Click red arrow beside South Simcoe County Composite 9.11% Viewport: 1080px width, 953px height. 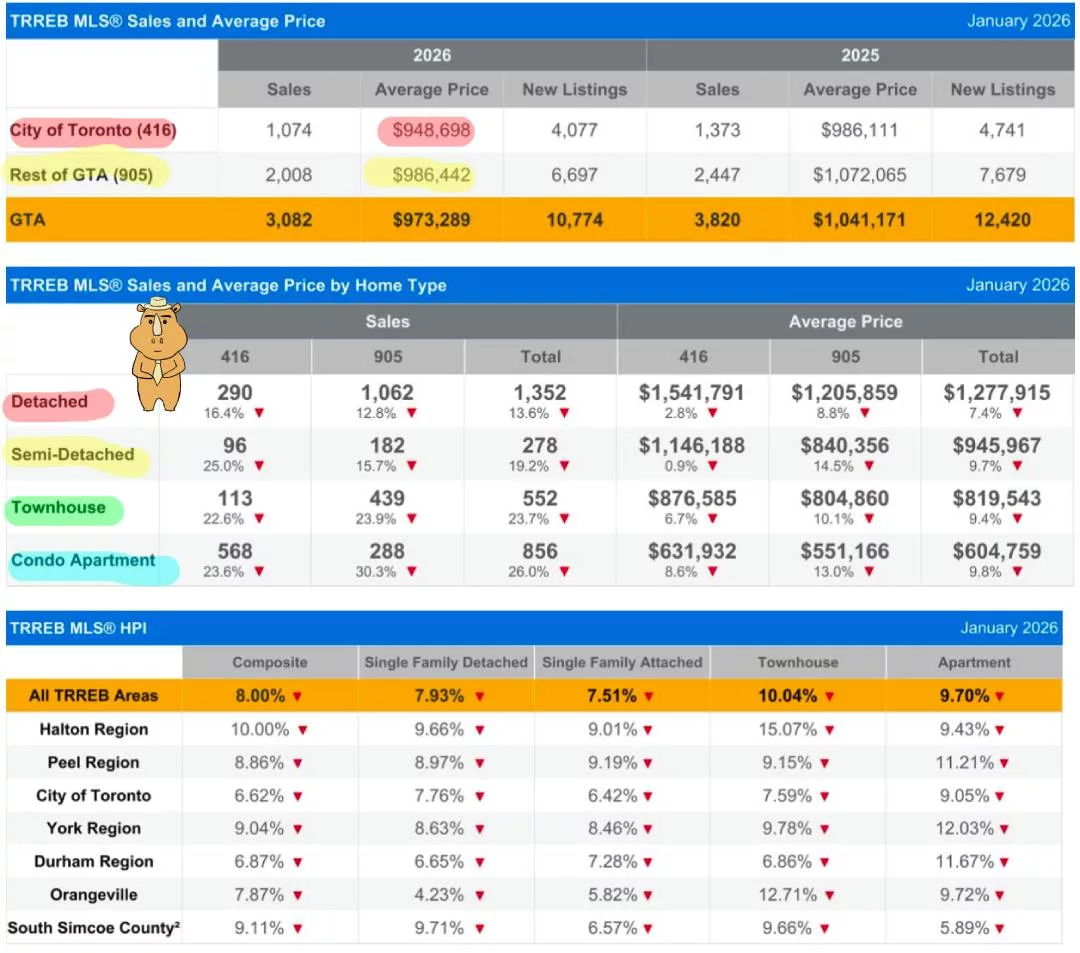pos(297,929)
